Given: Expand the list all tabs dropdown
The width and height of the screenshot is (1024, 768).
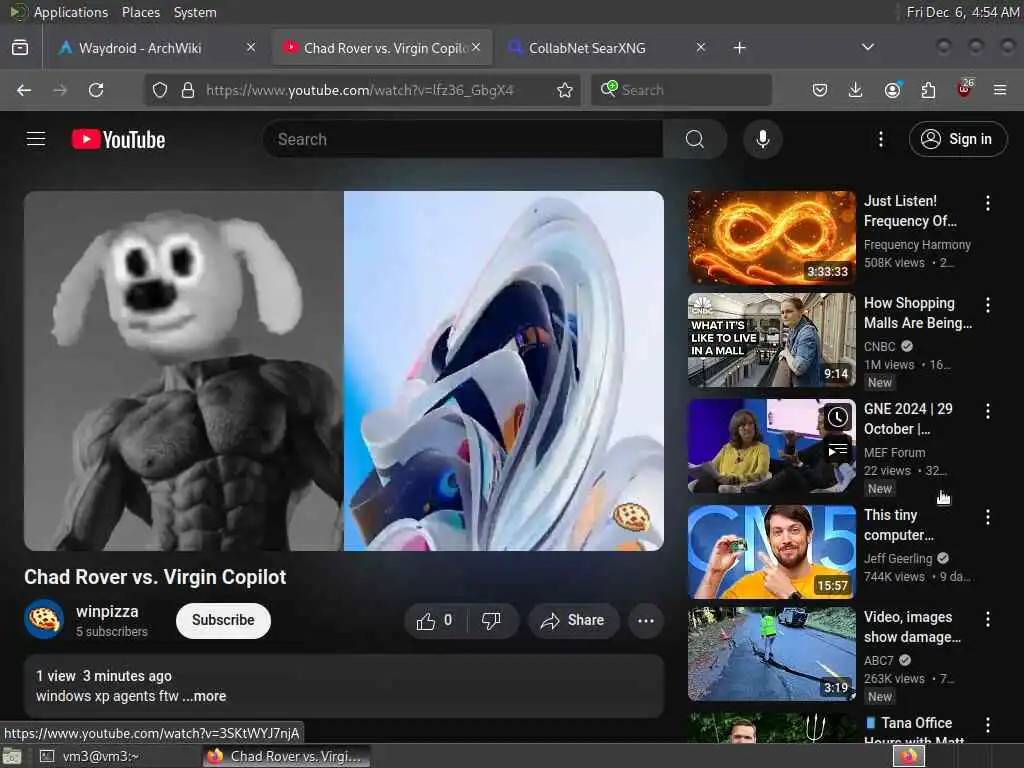Looking at the screenshot, I should [868, 47].
